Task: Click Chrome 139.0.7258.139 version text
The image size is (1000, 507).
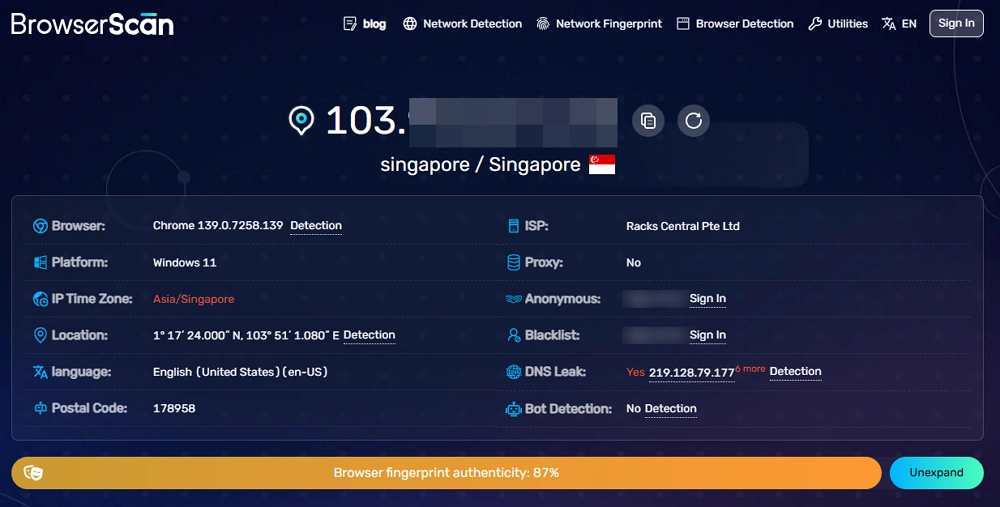Action: coord(217,226)
